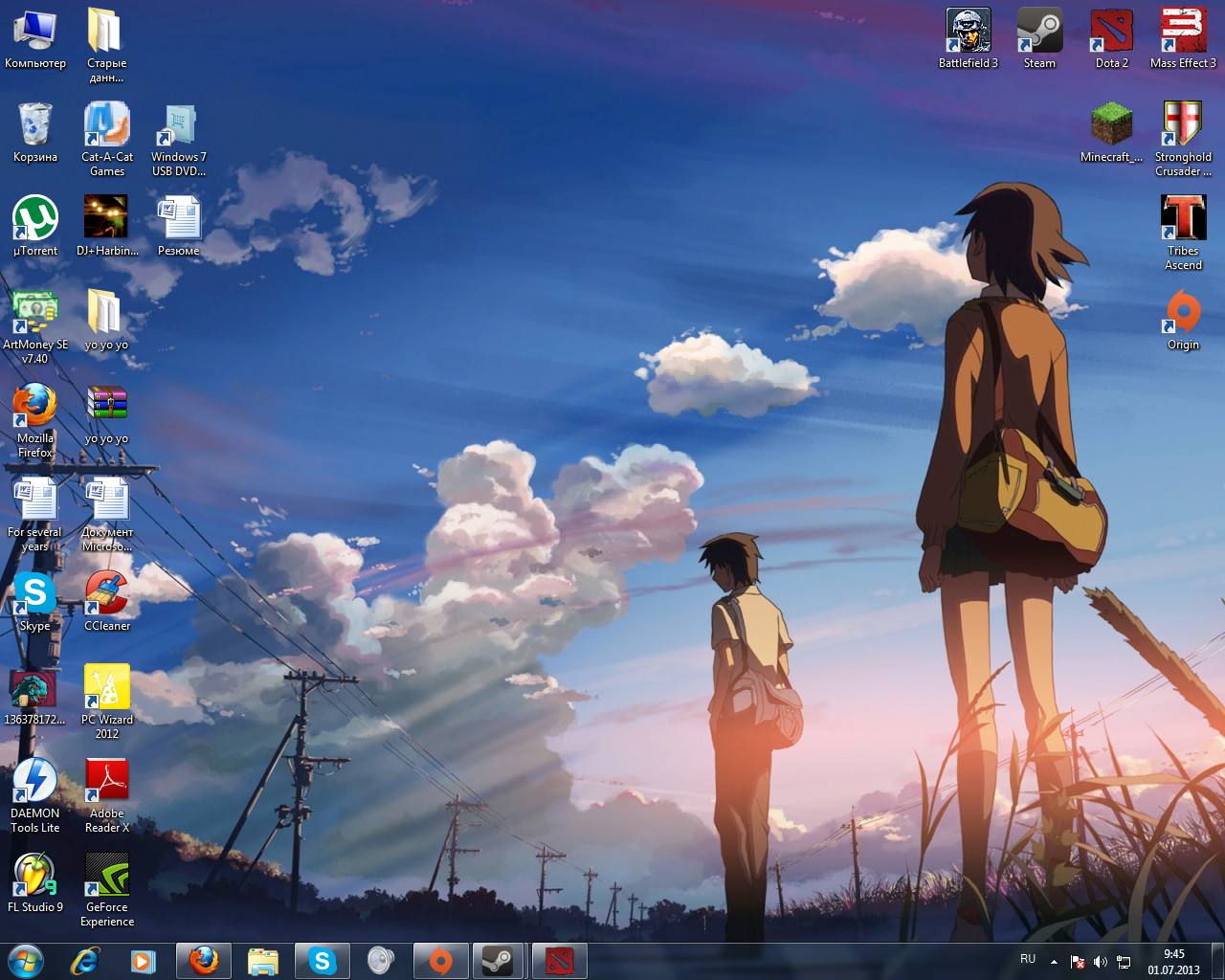The image size is (1225, 980).
Task: Select the DJ+Harbin... file on desktop
Action: pyautogui.click(x=107, y=227)
